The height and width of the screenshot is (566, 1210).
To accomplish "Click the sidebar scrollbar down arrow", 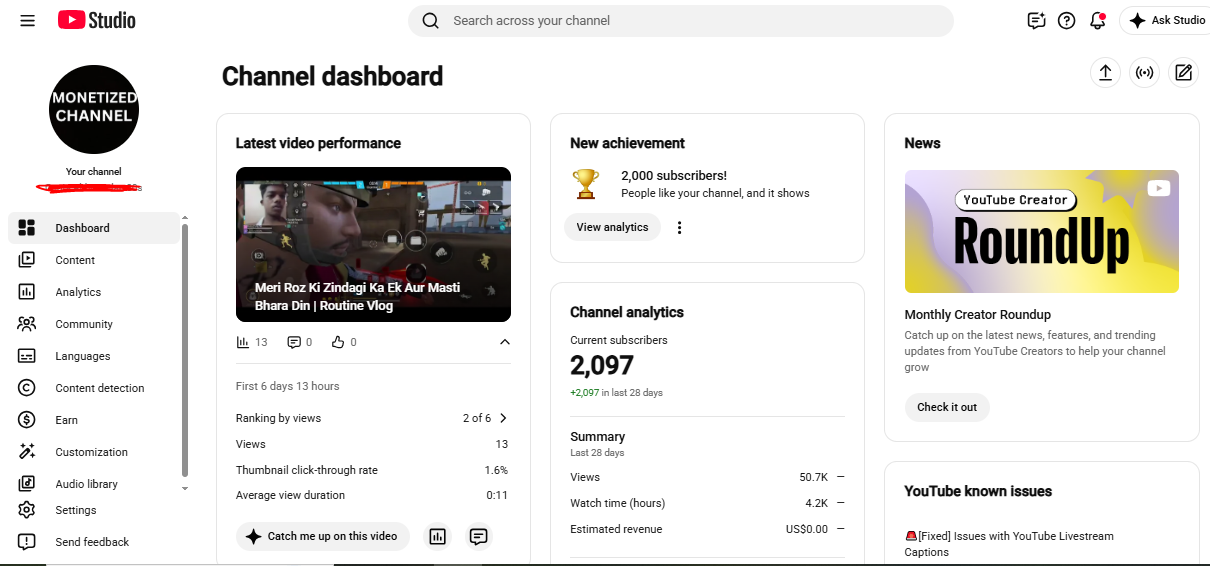I will [184, 489].
